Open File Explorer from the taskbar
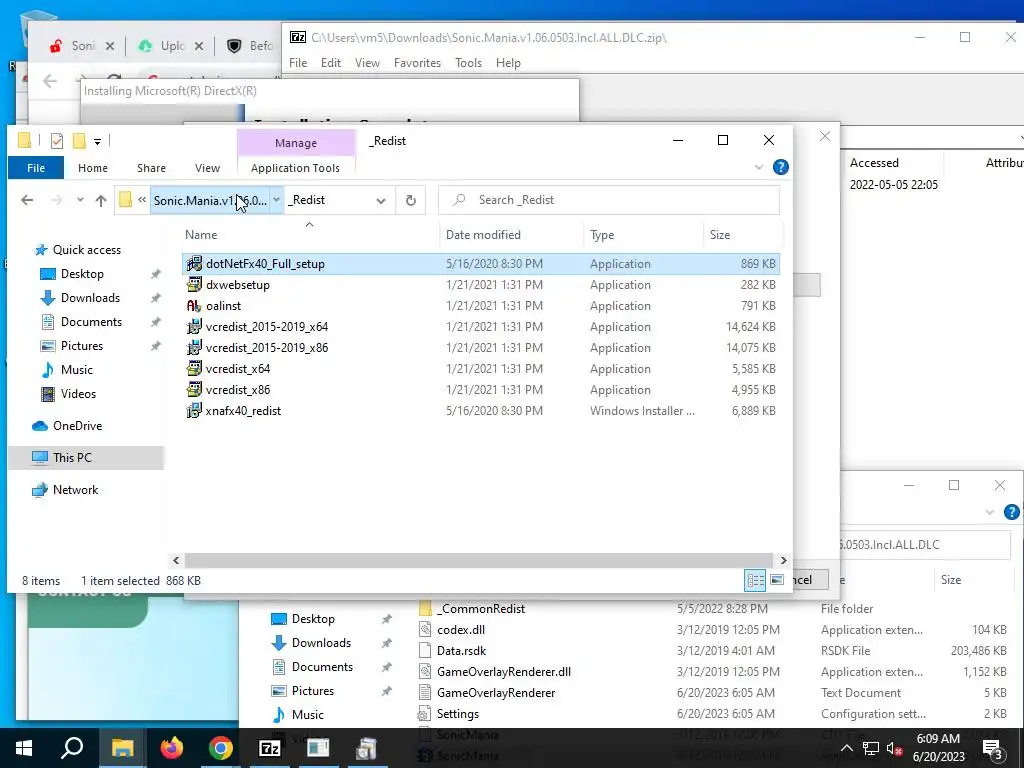Viewport: 1024px width, 768px height. (122, 748)
